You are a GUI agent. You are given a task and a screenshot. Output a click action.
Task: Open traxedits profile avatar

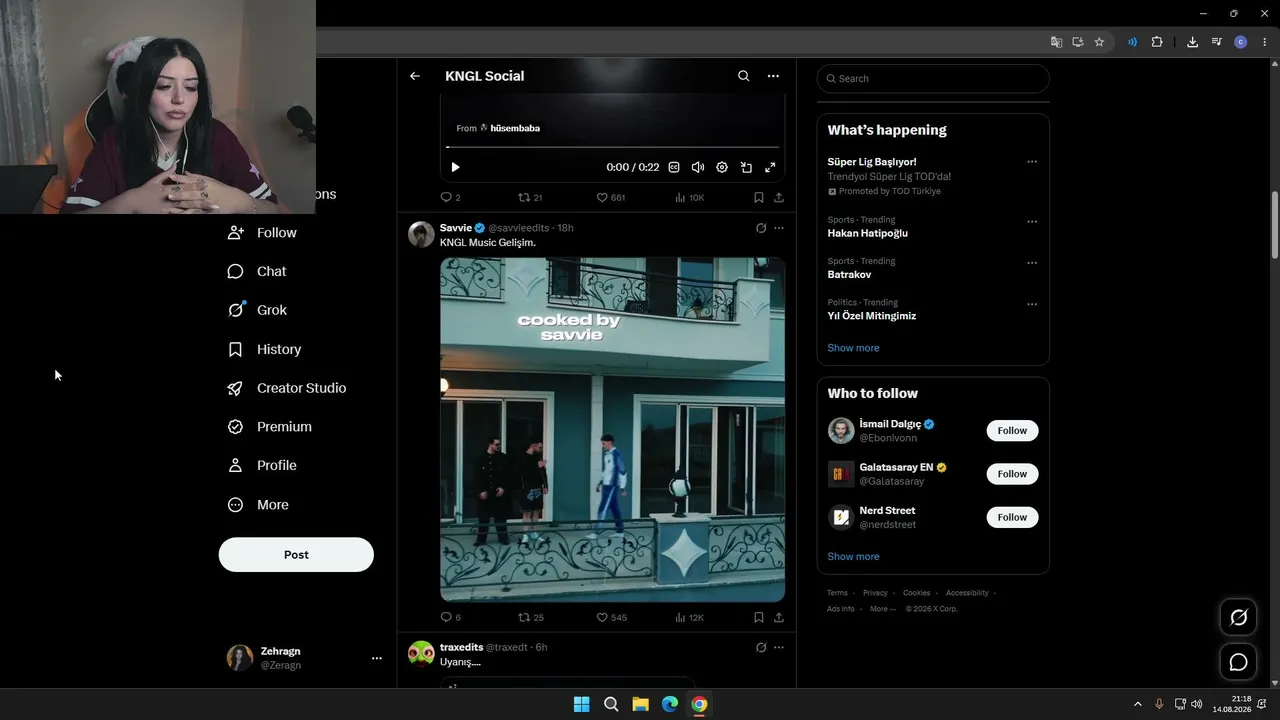click(421, 653)
